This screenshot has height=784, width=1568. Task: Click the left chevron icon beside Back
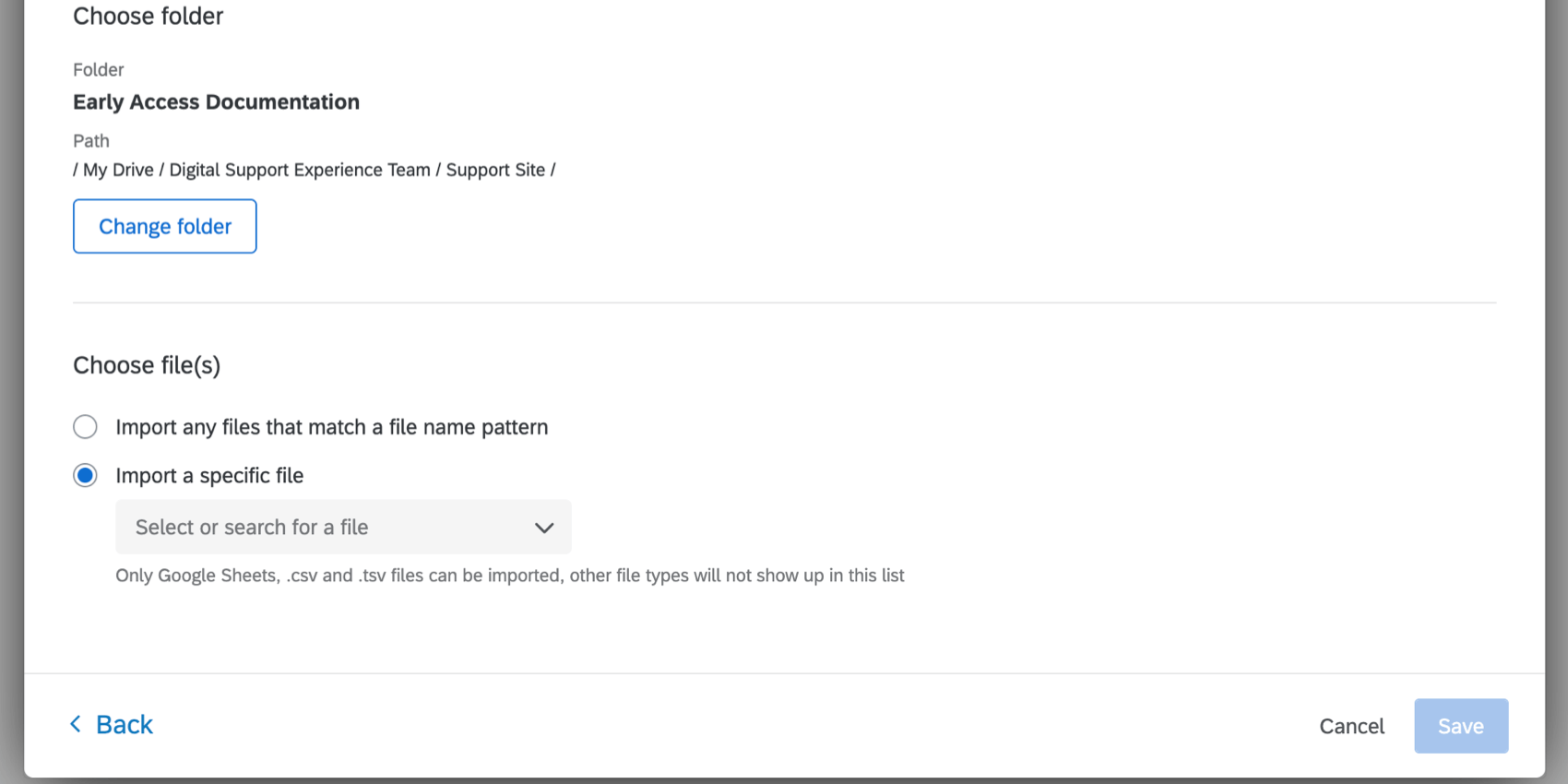point(76,725)
